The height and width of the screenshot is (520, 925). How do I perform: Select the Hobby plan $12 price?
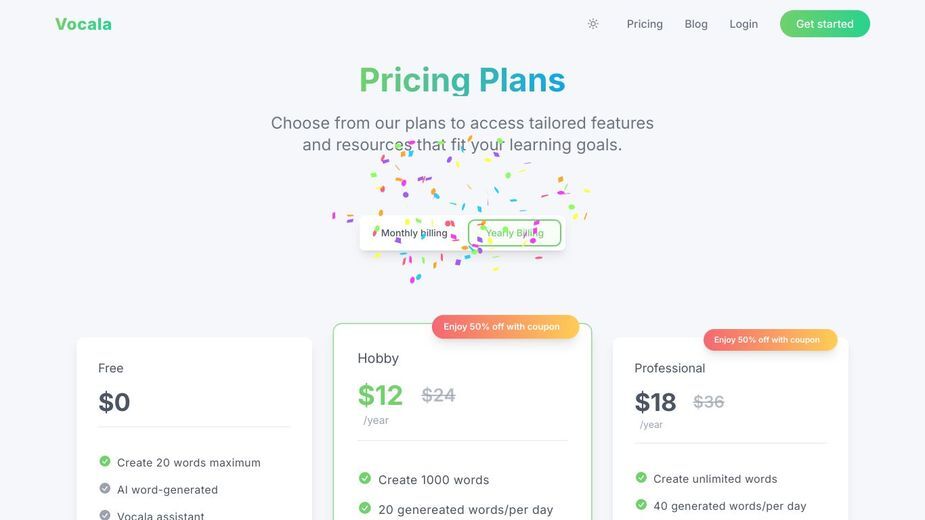pyautogui.click(x=380, y=395)
